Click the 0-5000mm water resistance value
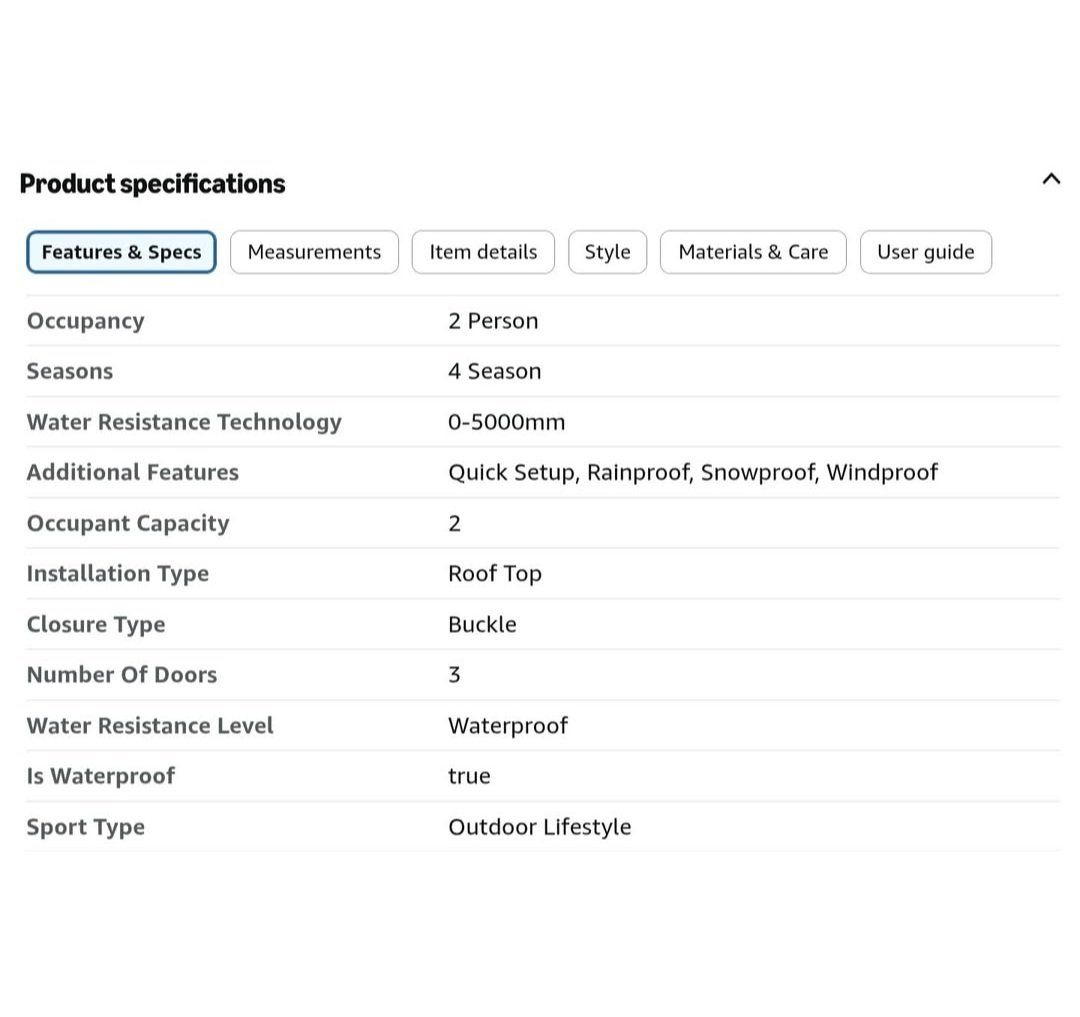This screenshot has width=1080, height=1017. pyautogui.click(x=506, y=422)
